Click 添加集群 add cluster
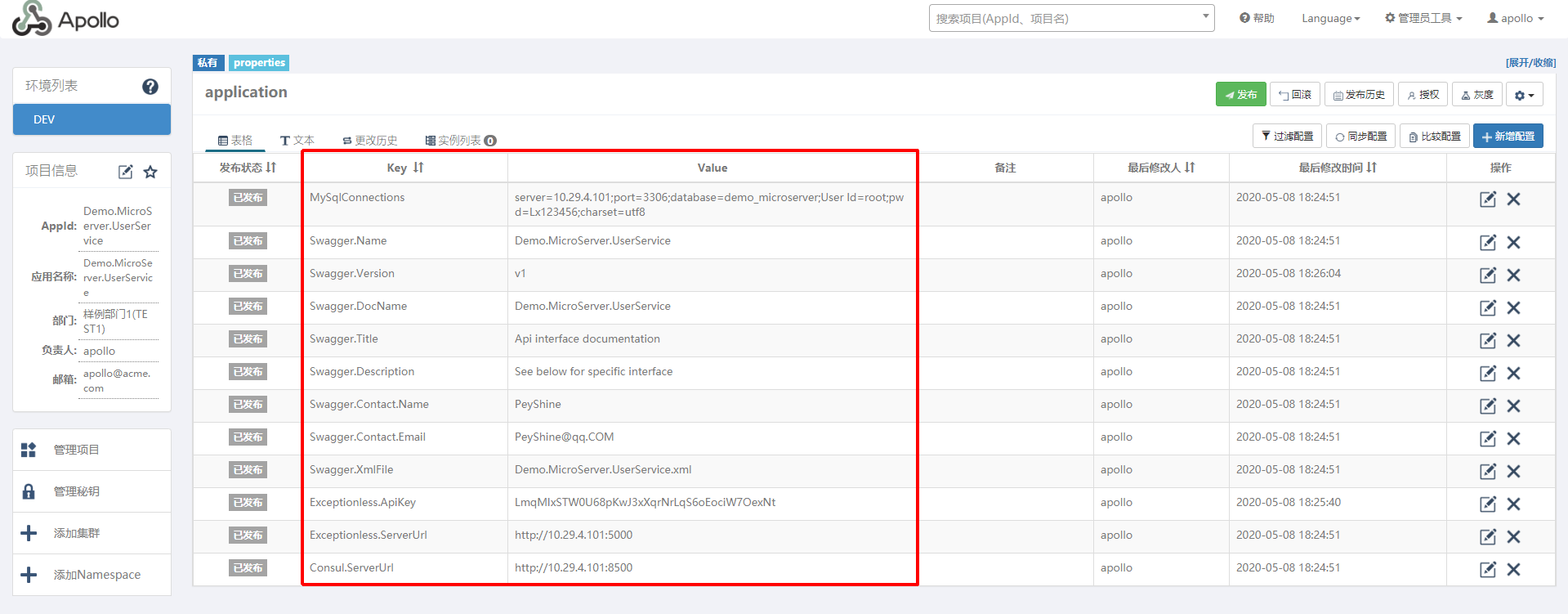Image resolution: width=1568 pixels, height=614 pixels. [x=92, y=533]
